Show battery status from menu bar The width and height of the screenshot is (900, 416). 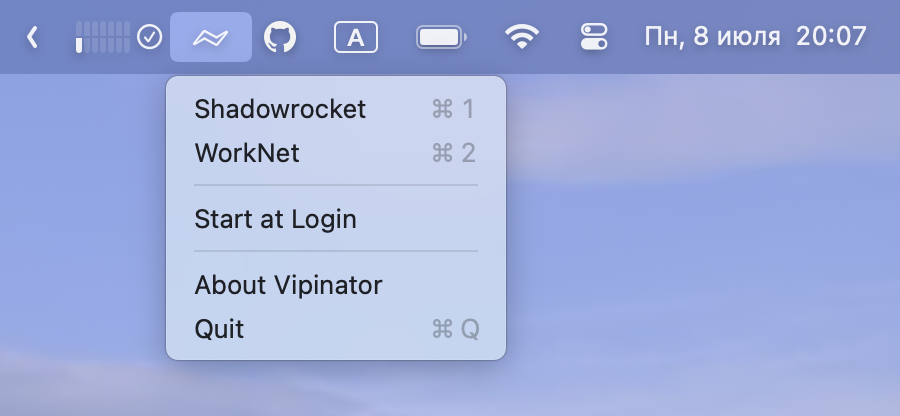[x=441, y=38]
